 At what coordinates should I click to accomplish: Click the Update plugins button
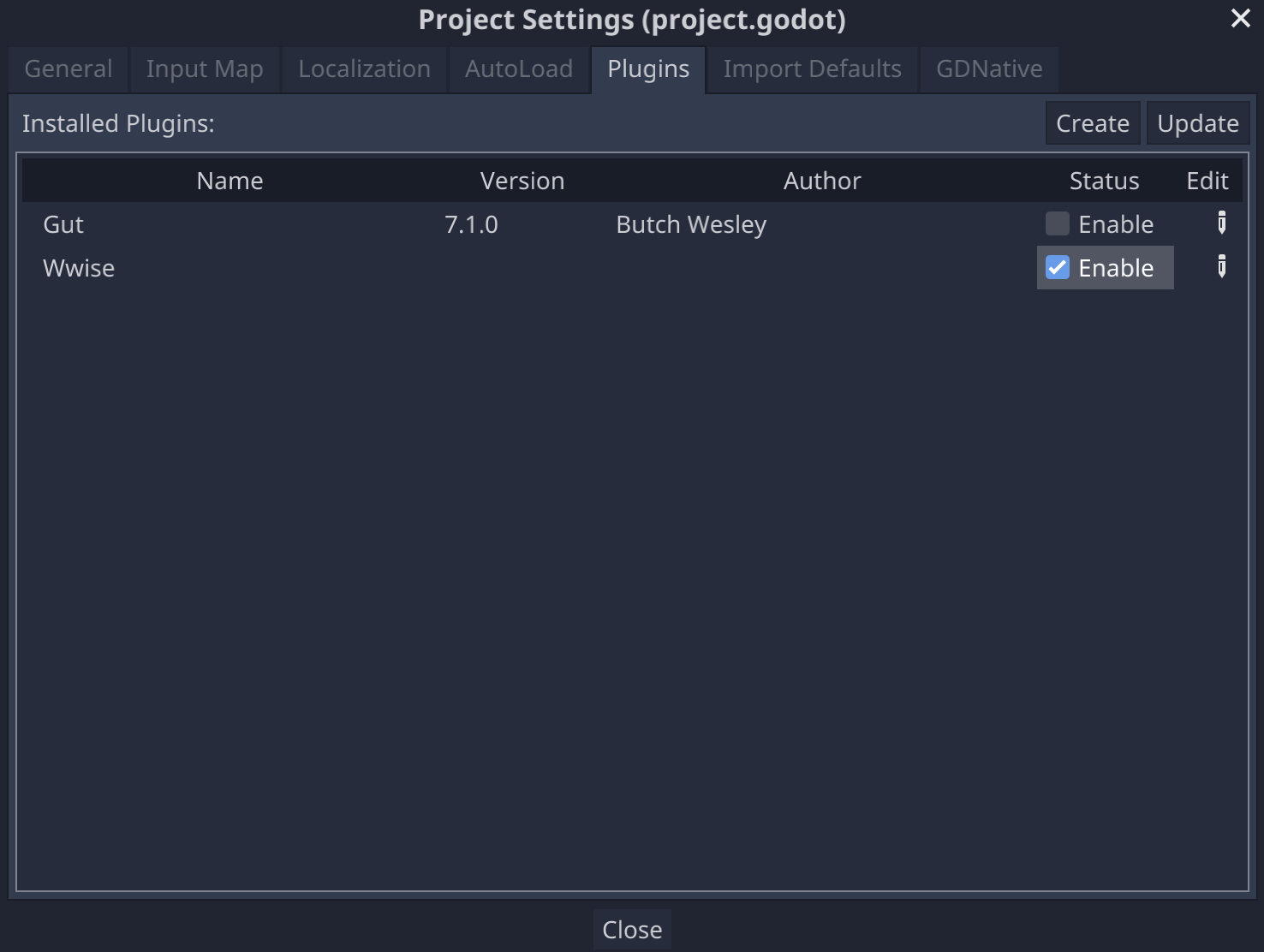[1198, 123]
